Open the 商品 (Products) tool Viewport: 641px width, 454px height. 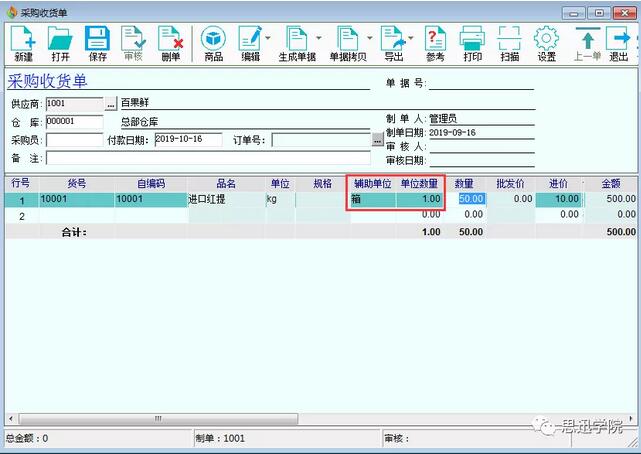point(213,44)
